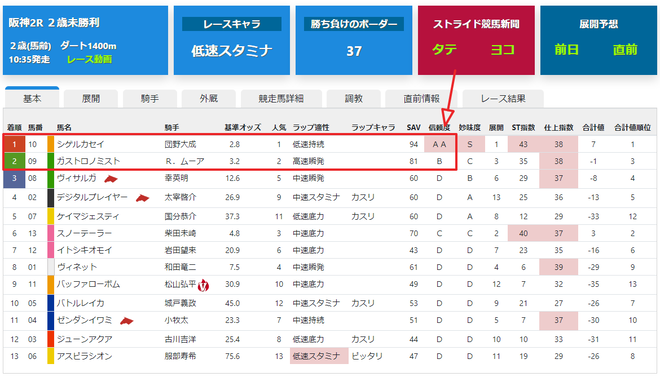Click horse name アスピラシオン
The image size is (660, 377).
(x=84, y=356)
